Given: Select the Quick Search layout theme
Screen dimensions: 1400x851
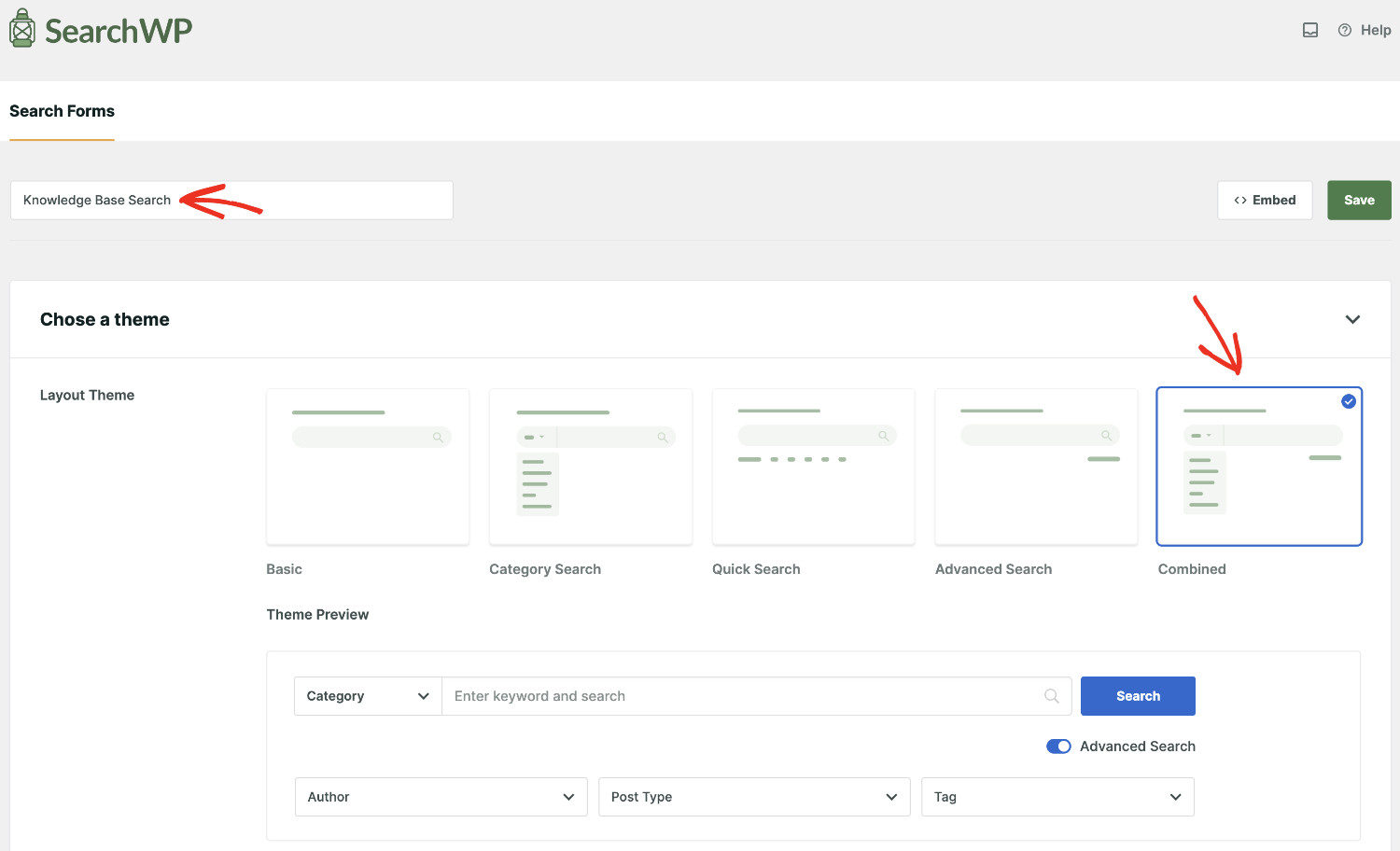Looking at the screenshot, I should coord(813,466).
